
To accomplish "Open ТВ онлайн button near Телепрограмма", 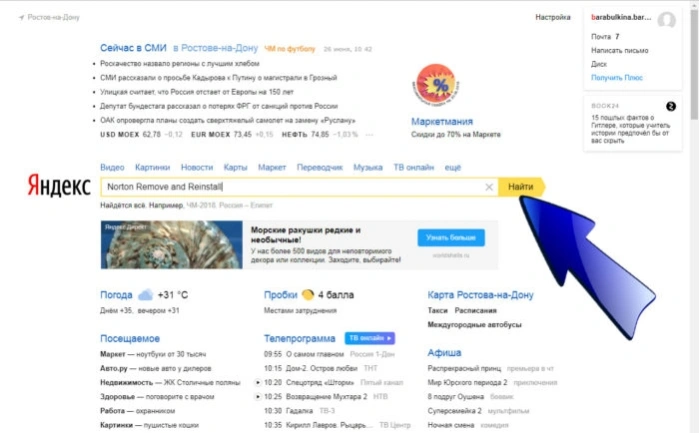I will (370, 338).
